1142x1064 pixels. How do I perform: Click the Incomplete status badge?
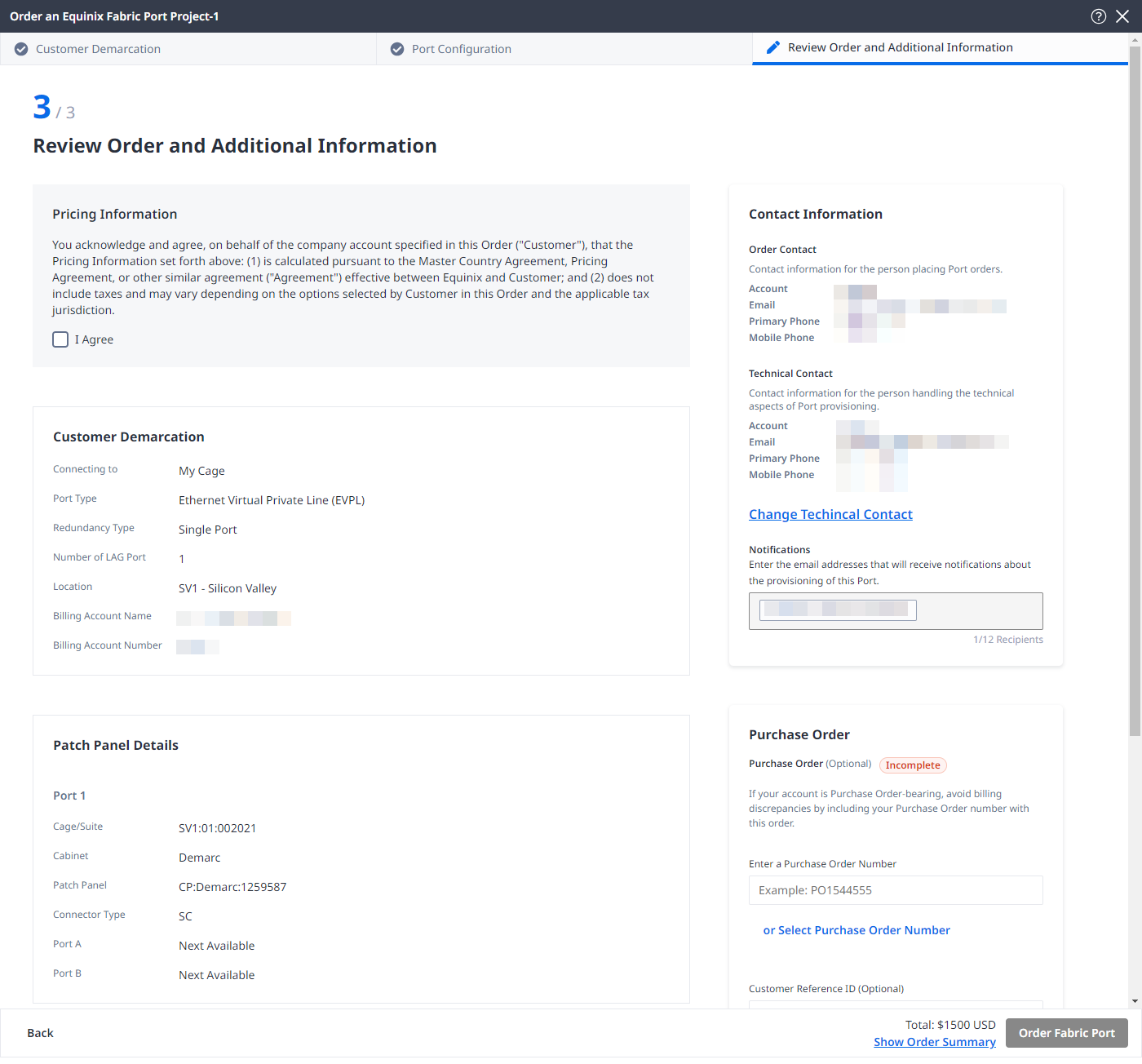tap(913, 765)
